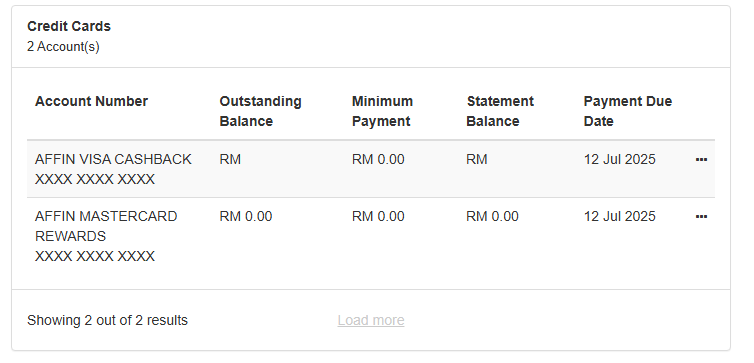Viewport: 754px width, 363px height.
Task: Click the VISA CASHBACK outstanding balance RM
Action: (230, 159)
